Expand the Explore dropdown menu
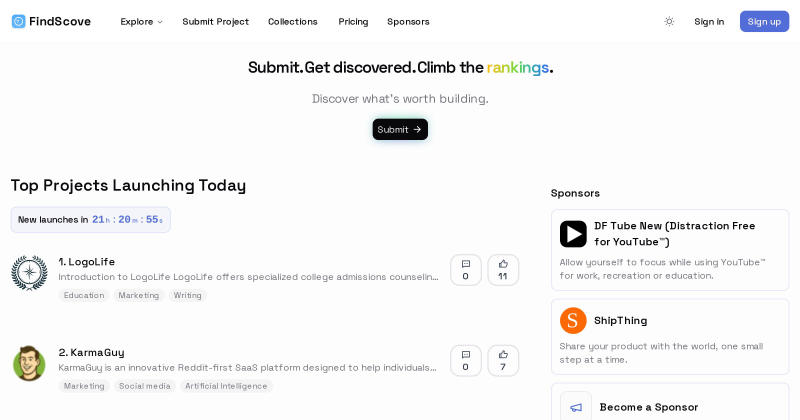Screen dimensions: 800x420 coord(141,21)
